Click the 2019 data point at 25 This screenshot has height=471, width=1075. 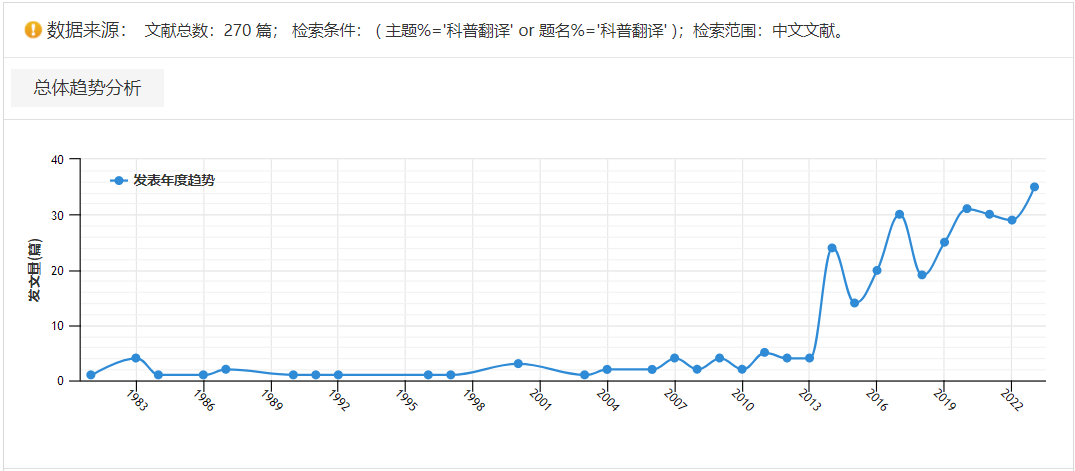(944, 242)
